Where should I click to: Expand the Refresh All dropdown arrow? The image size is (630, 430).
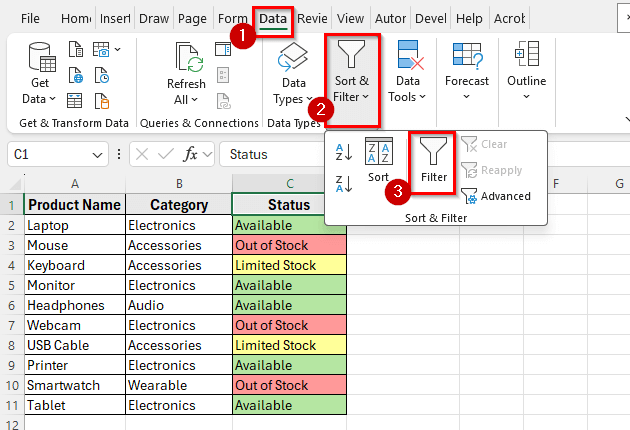(195, 99)
